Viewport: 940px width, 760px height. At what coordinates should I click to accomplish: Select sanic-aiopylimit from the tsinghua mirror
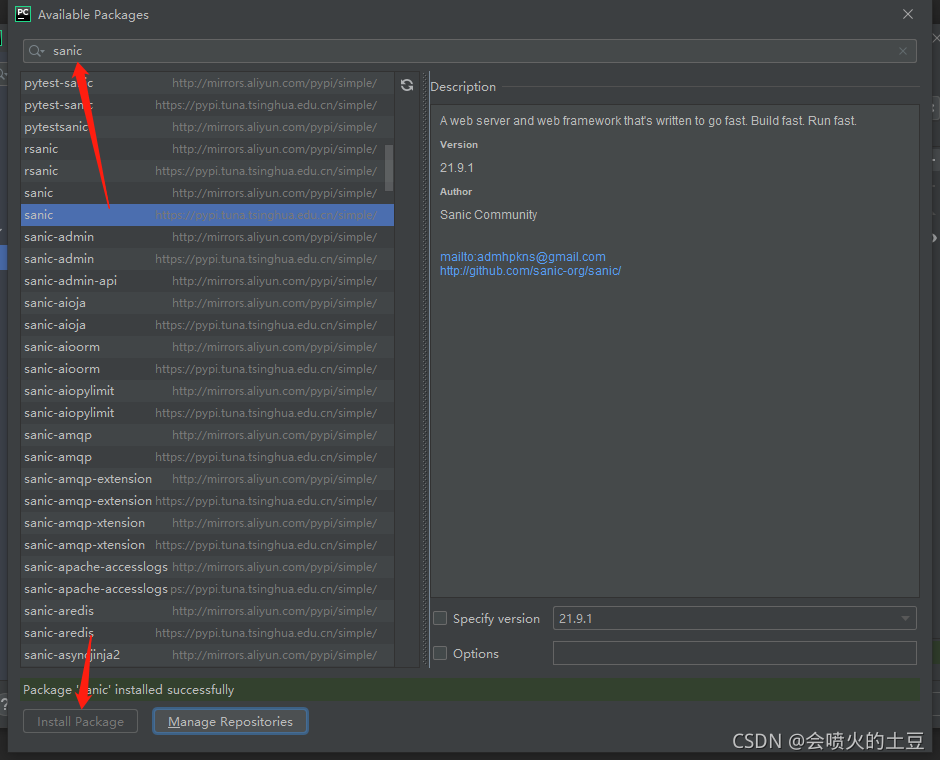[207, 413]
